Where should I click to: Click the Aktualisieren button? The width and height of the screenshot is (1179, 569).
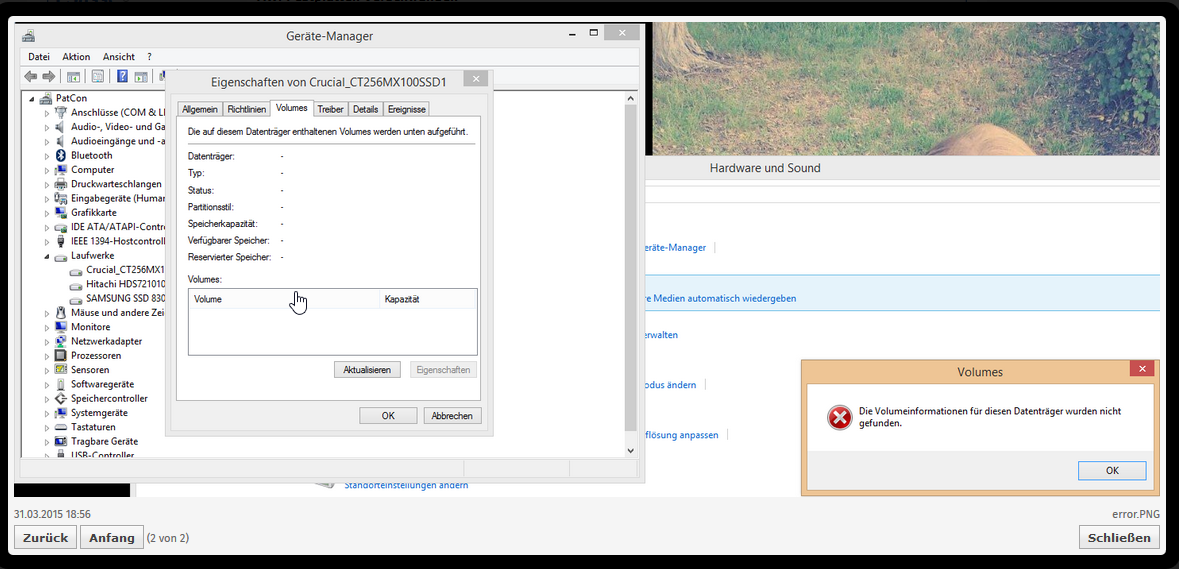coord(367,370)
